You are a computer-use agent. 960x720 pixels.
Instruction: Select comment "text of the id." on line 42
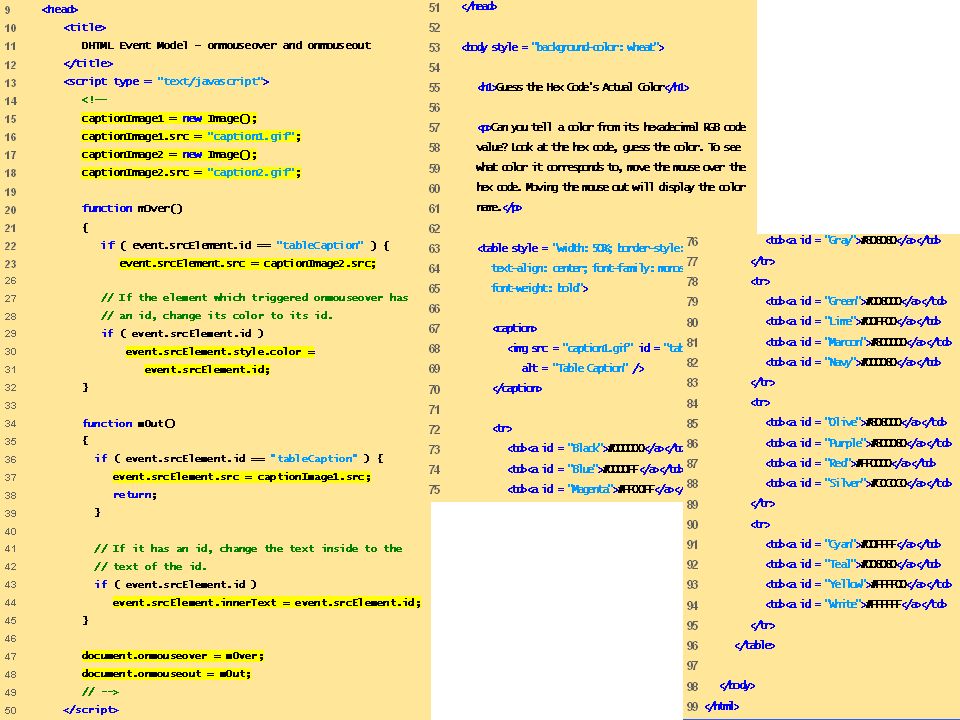[x=150, y=566]
